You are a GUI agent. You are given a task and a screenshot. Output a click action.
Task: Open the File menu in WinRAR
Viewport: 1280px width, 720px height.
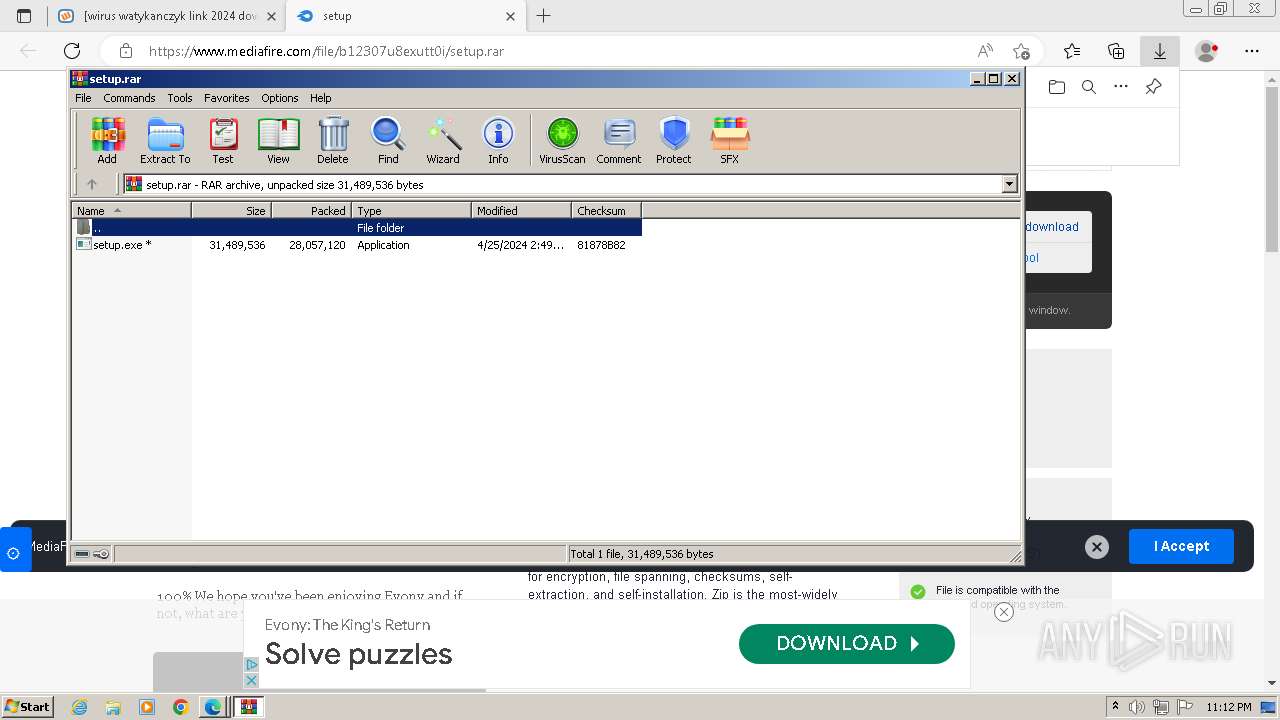83,98
